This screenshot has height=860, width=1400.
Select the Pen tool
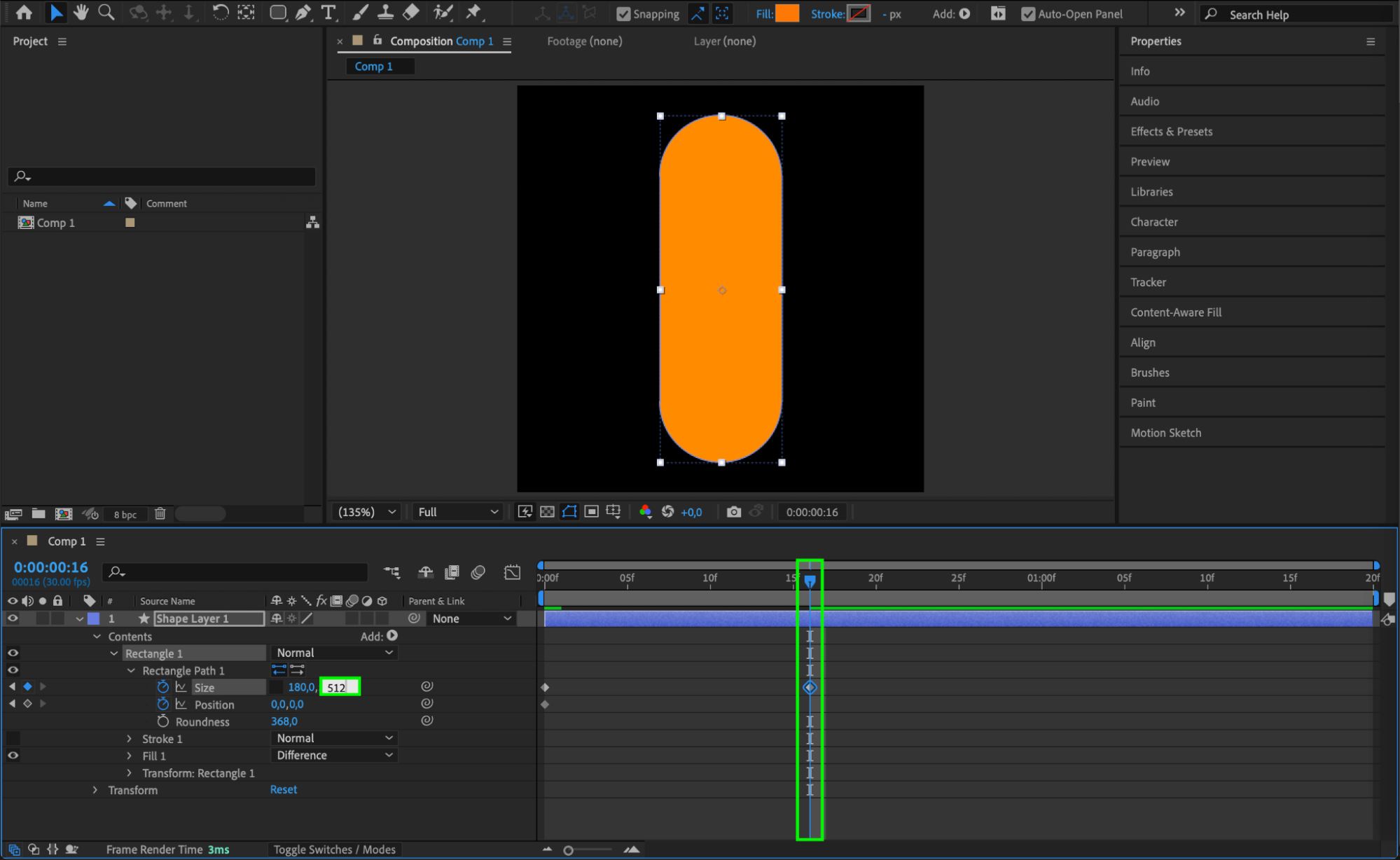(303, 13)
